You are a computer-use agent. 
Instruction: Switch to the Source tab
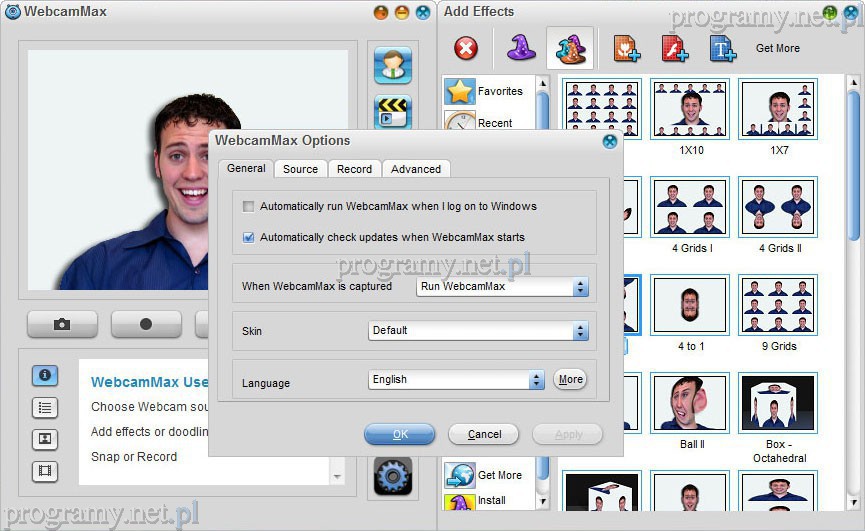tap(300, 169)
